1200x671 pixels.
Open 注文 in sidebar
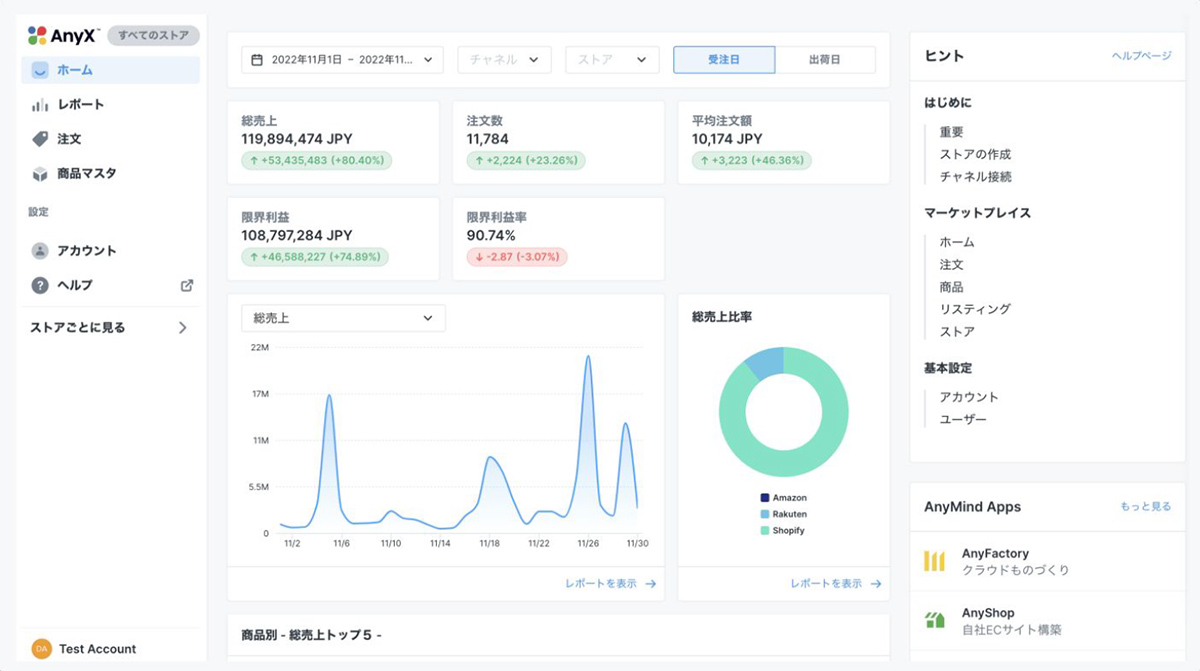(x=110, y=139)
